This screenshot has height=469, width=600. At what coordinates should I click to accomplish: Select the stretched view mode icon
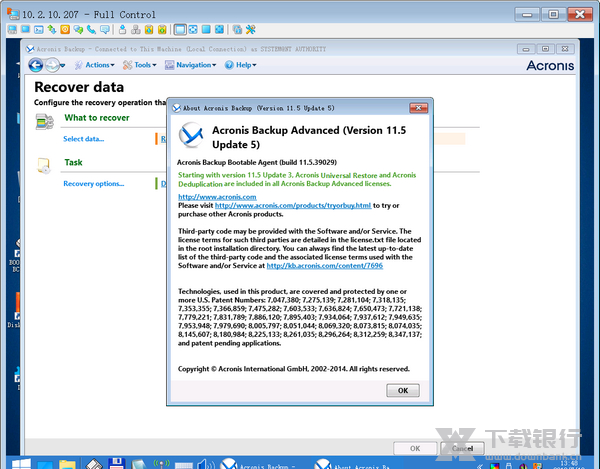pyautogui.click(x=193, y=29)
